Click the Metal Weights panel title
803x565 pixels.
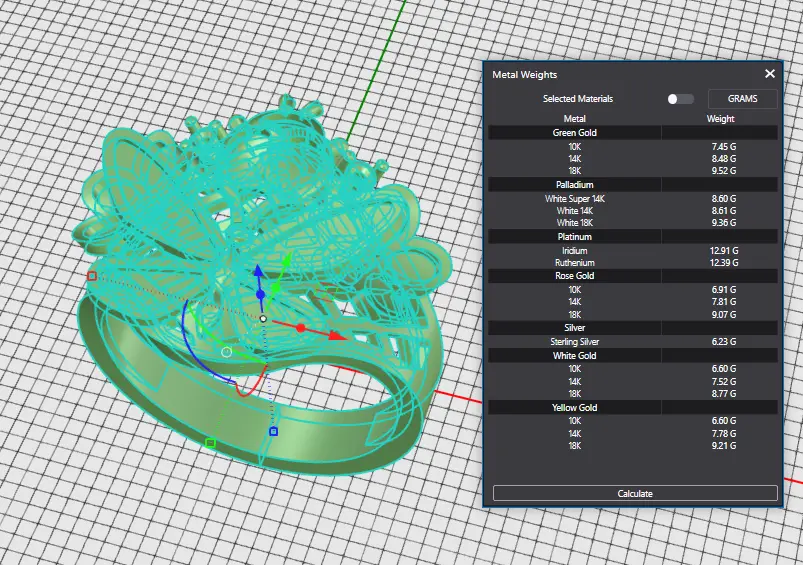click(524, 75)
